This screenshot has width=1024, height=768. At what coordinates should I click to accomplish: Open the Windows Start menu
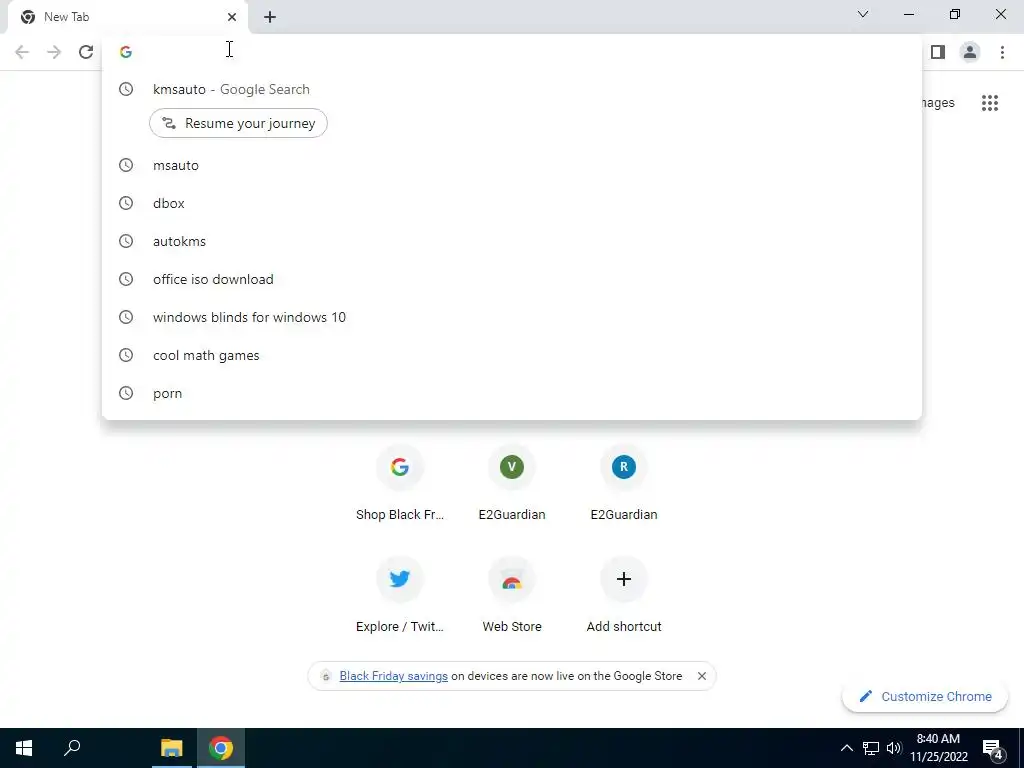pyautogui.click(x=24, y=748)
